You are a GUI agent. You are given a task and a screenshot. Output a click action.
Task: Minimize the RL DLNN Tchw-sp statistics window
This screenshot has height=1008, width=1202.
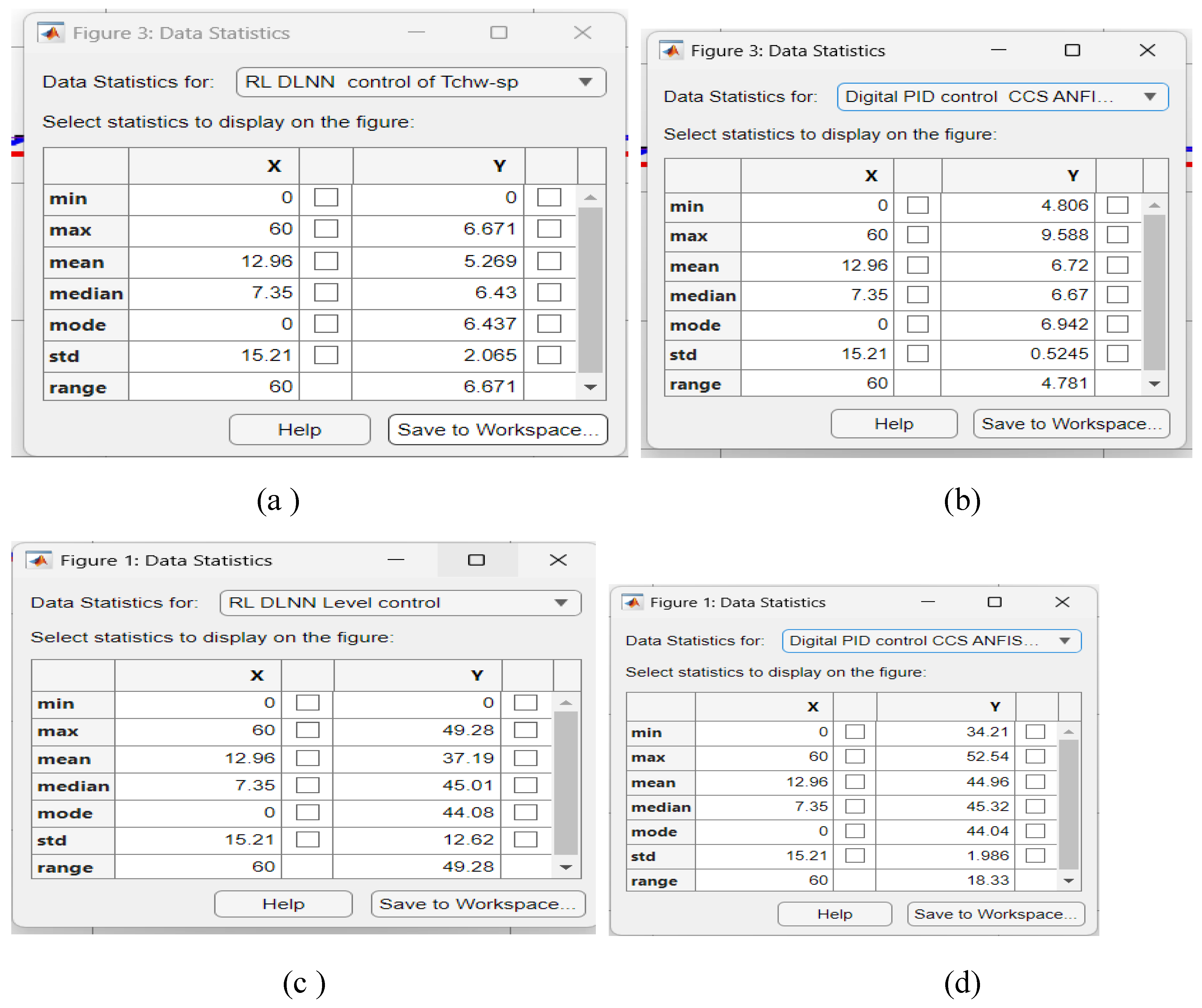click(x=416, y=32)
